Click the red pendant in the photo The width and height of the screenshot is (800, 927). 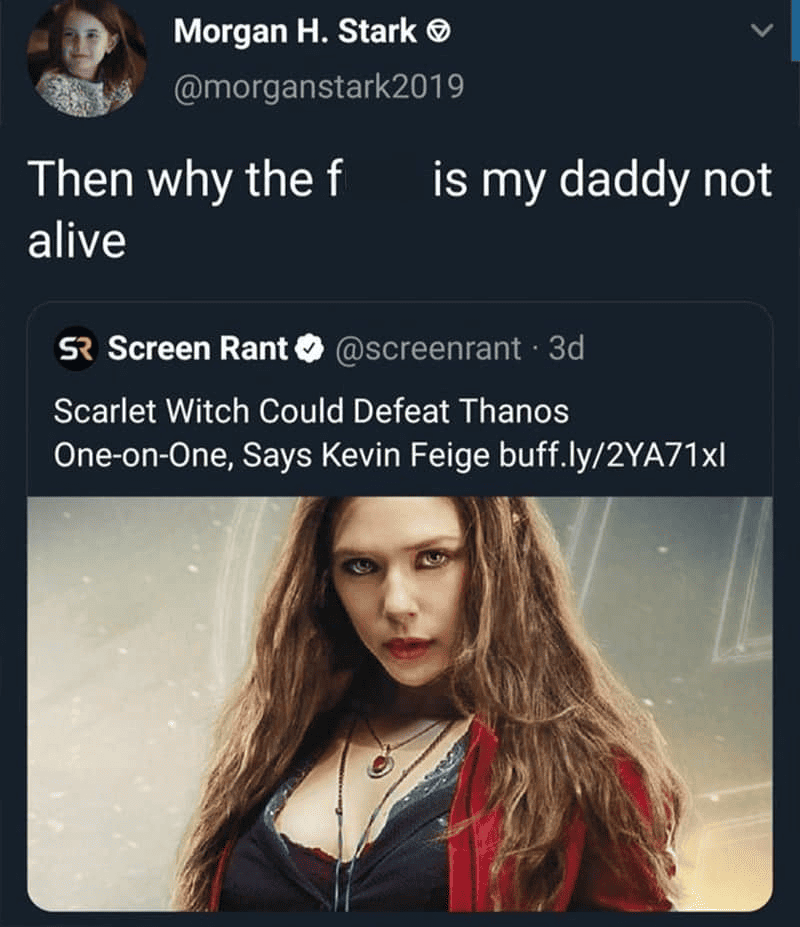pyautogui.click(x=382, y=766)
